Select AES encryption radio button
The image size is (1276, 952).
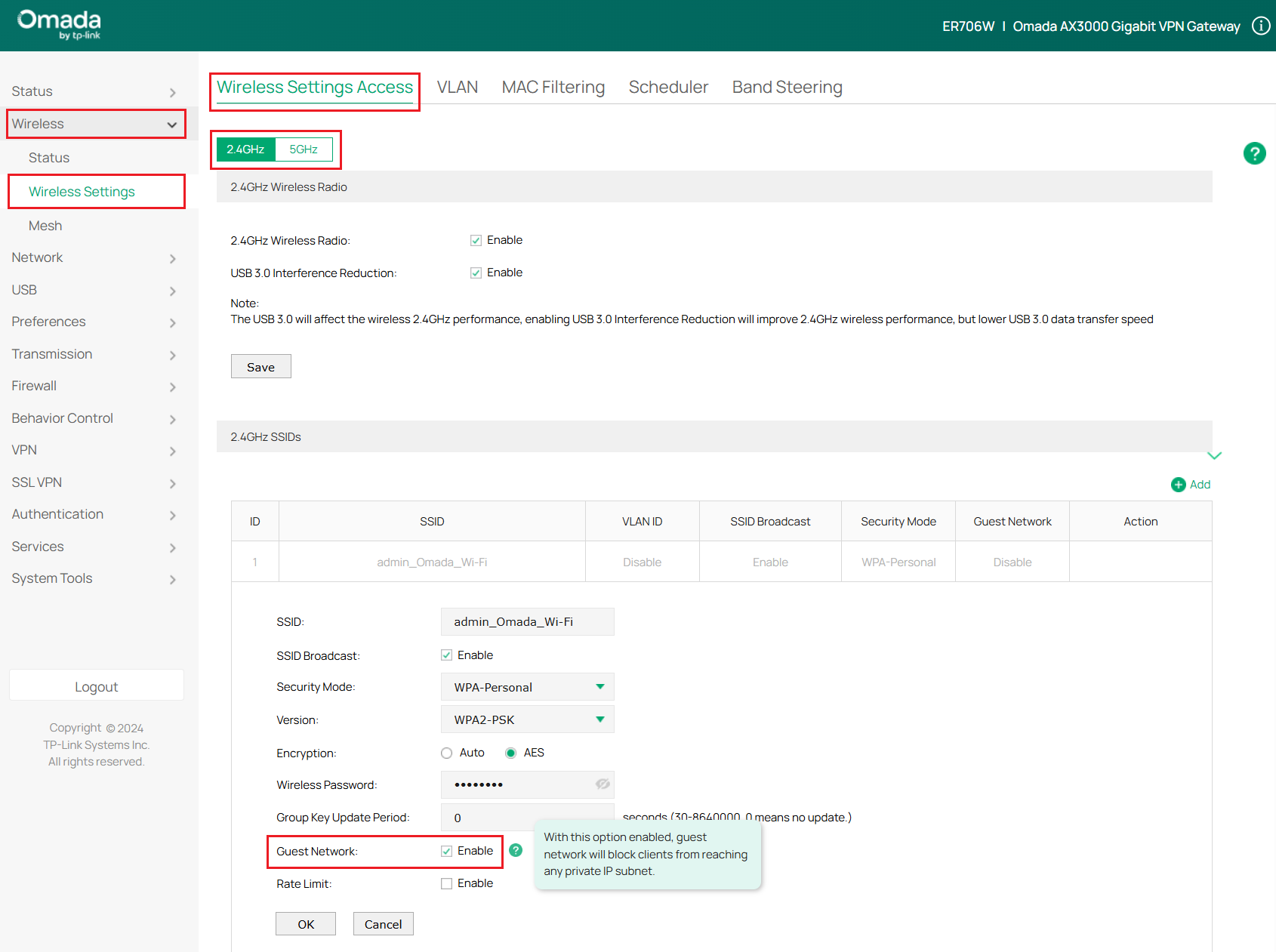[x=510, y=753]
